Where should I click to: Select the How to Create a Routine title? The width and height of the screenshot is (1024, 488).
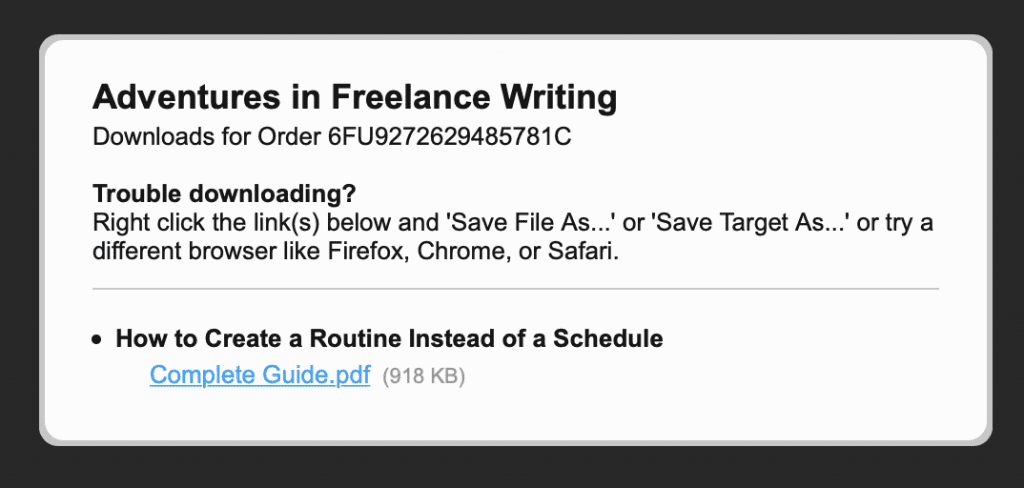389,339
